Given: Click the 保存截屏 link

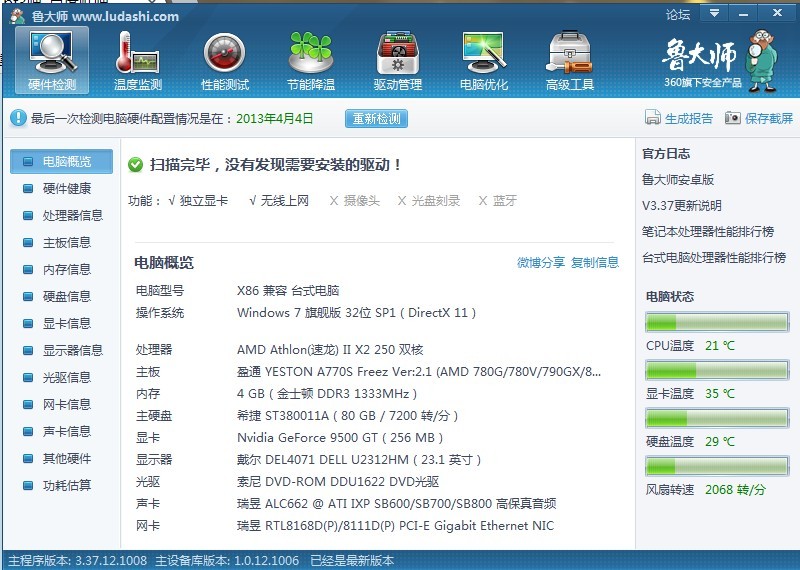Looking at the screenshot, I should (769, 118).
